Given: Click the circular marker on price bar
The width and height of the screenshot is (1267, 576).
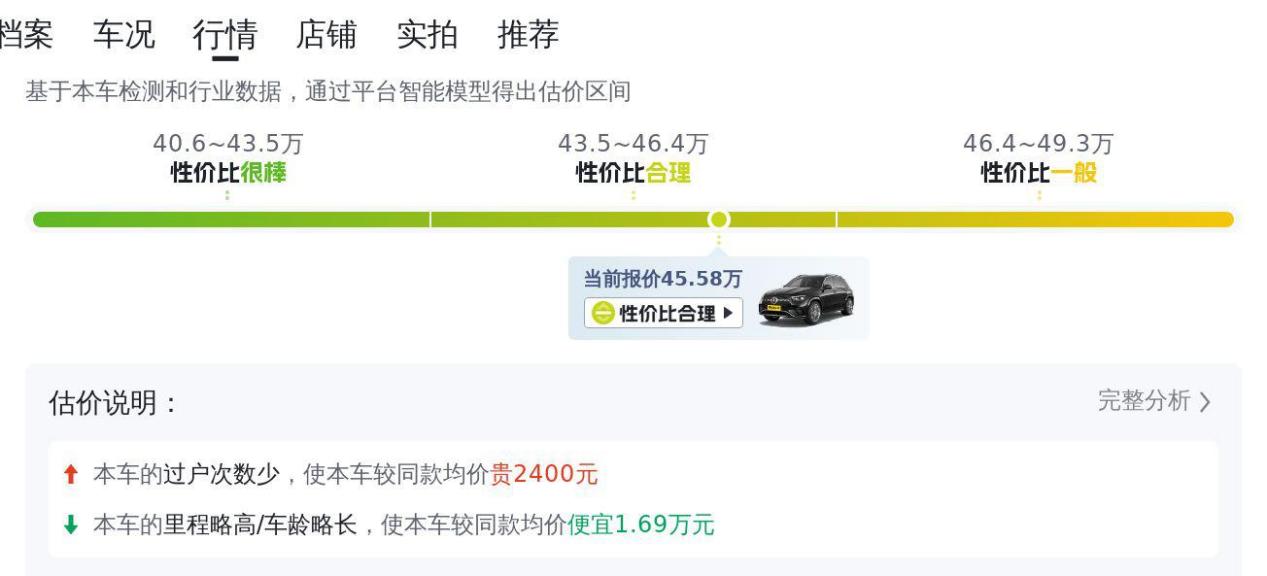Looking at the screenshot, I should [x=718, y=219].
